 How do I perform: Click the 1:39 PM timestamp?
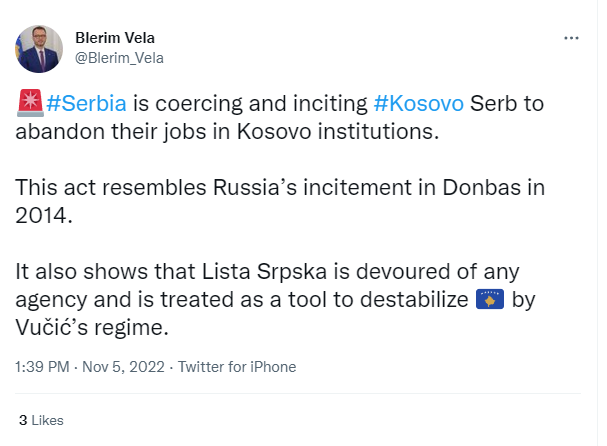pyautogui.click(x=43, y=367)
